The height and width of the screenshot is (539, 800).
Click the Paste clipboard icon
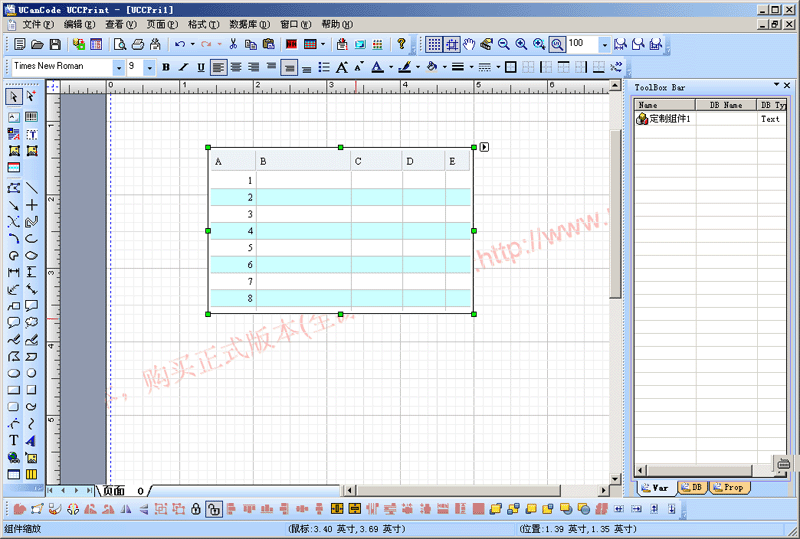point(267,45)
